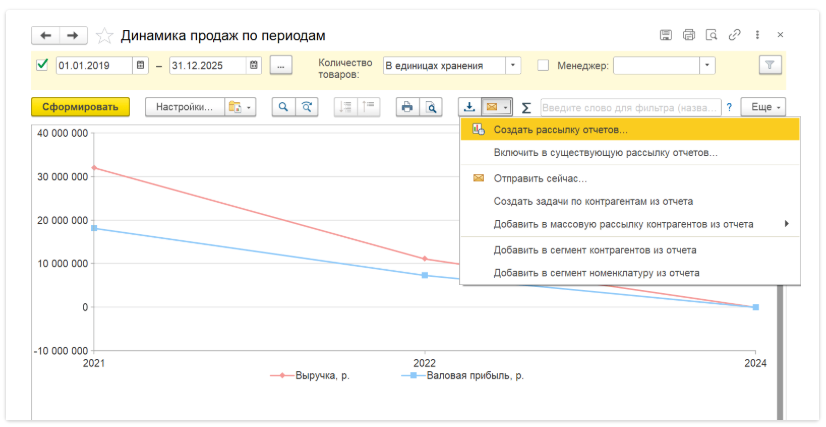Print report with toolbar printer icon

pos(407,107)
